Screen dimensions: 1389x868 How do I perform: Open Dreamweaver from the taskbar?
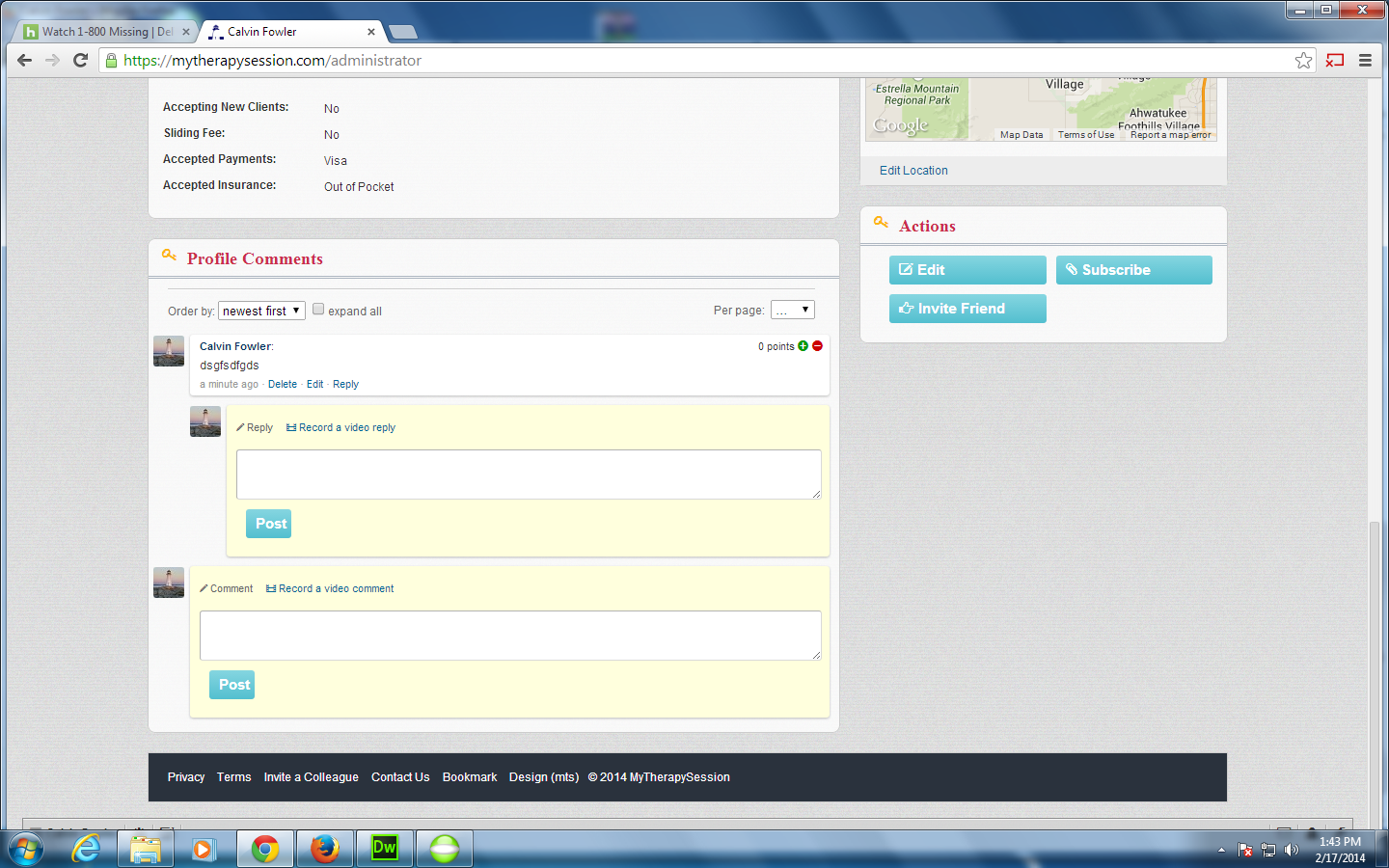tap(385, 849)
